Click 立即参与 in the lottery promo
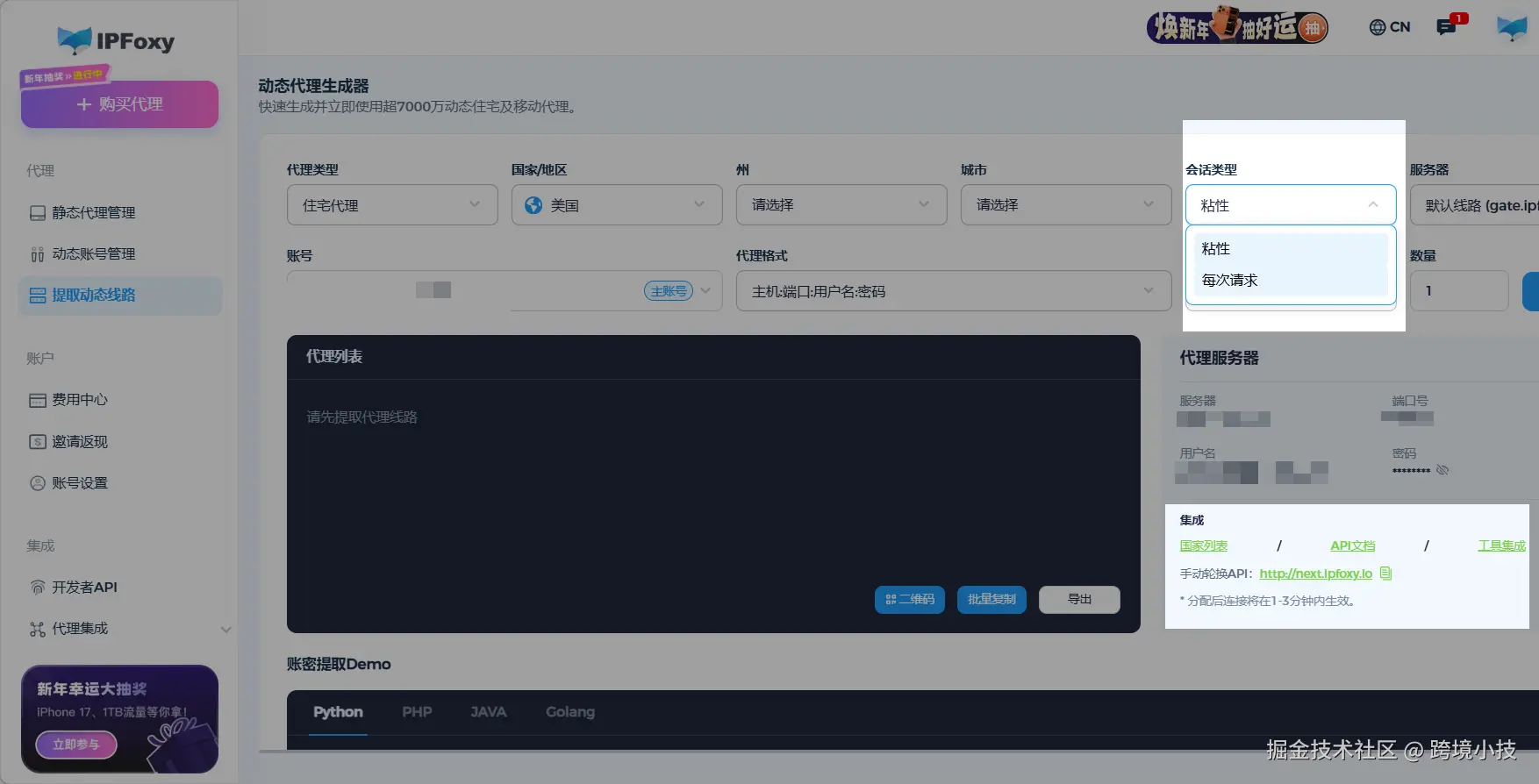This screenshot has width=1539, height=784. [75, 745]
